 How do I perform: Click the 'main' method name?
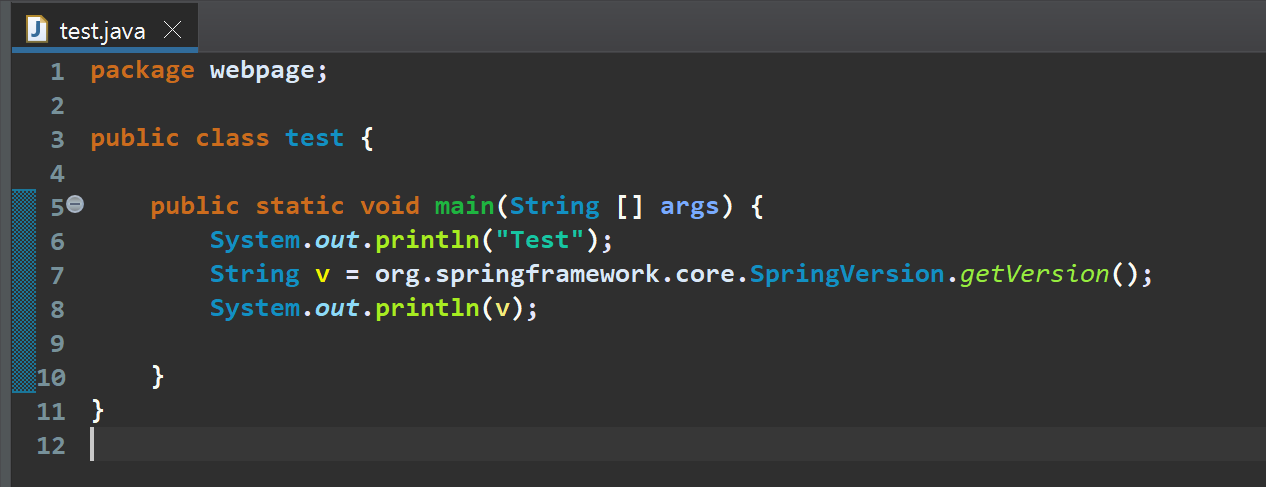point(464,206)
